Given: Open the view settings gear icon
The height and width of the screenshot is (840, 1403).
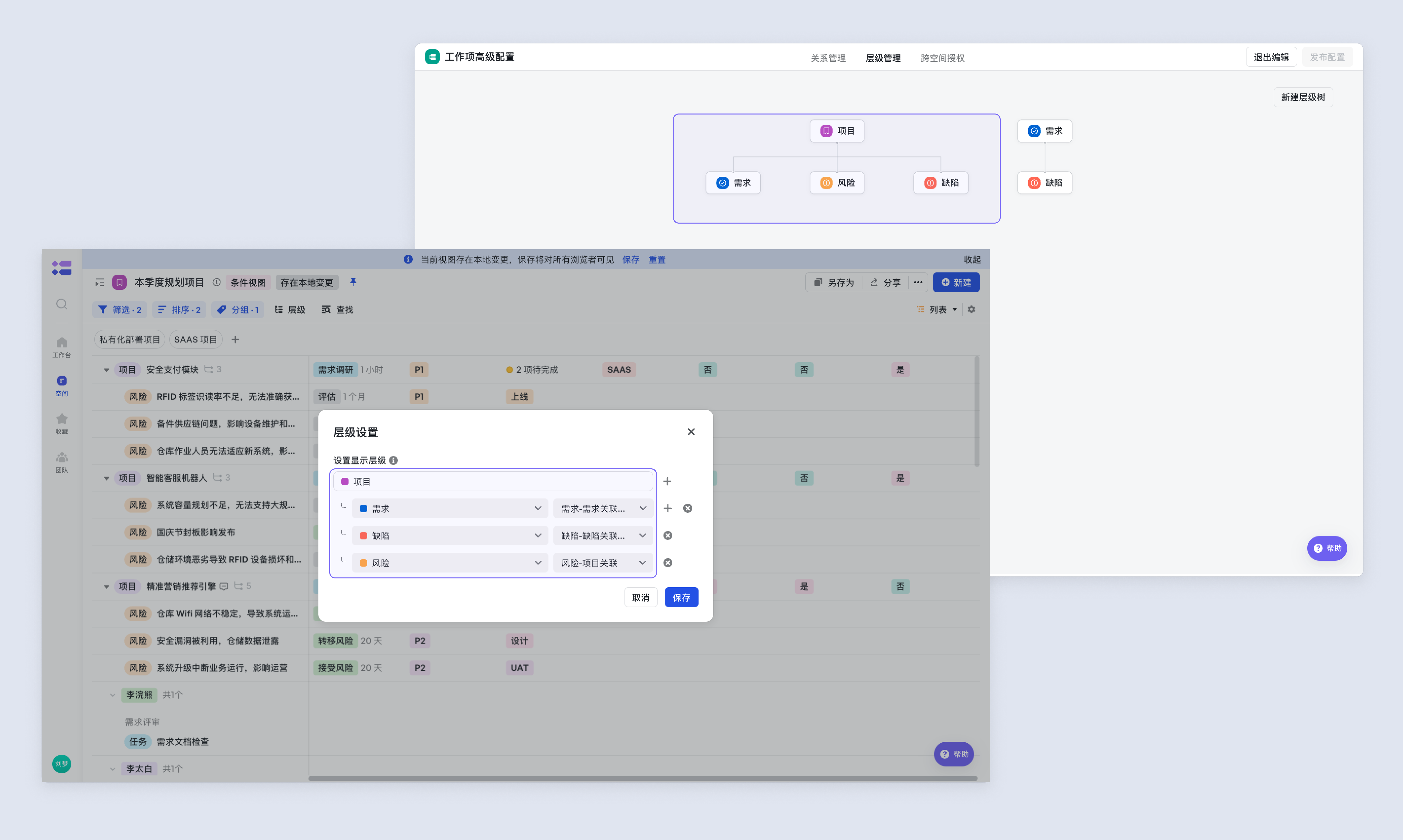Looking at the screenshot, I should point(971,310).
